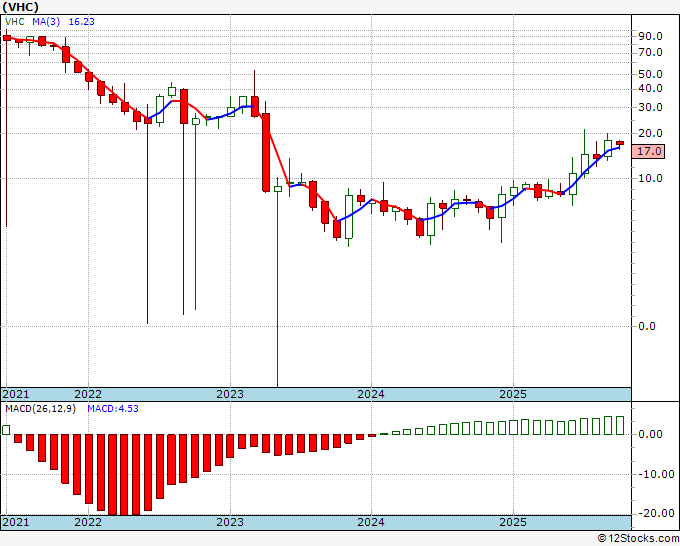Click 2022 on the MACD panel timeline
Viewport: 680px width, 546px height.
(x=88, y=522)
